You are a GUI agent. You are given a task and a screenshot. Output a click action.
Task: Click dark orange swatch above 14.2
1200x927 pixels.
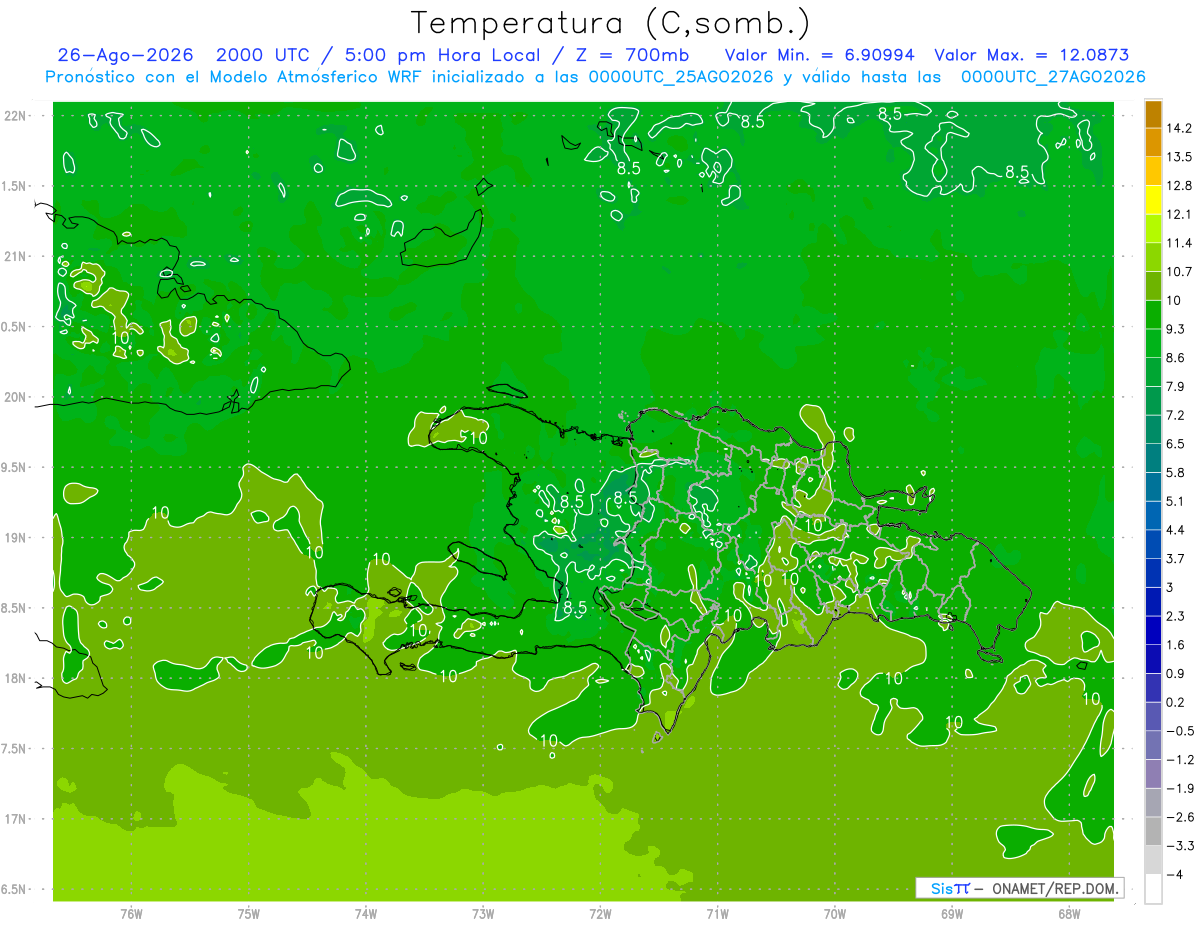[1153, 114]
